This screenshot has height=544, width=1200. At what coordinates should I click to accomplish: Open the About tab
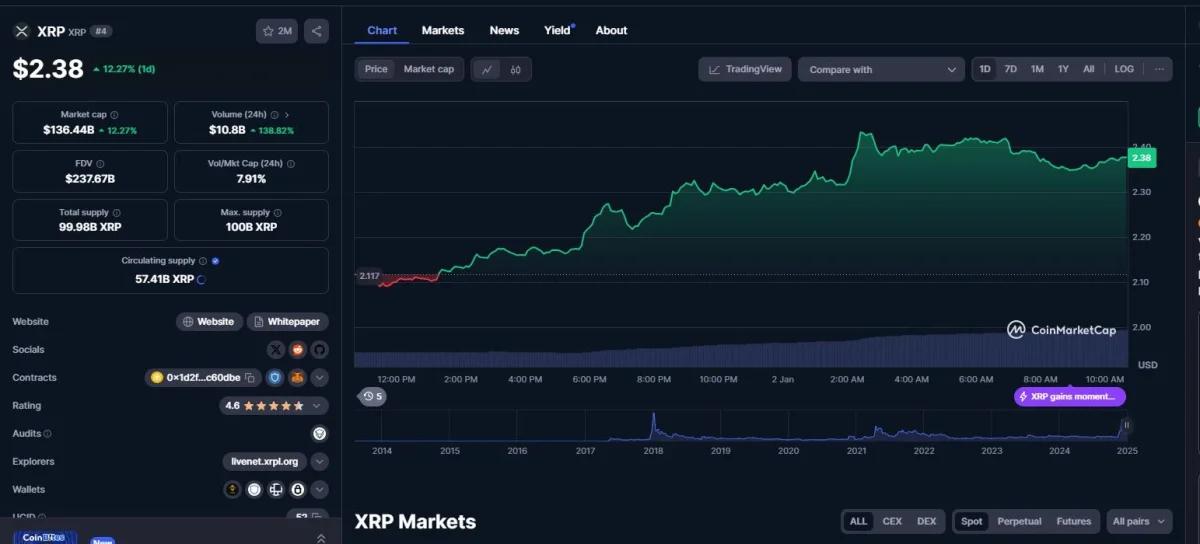(611, 31)
